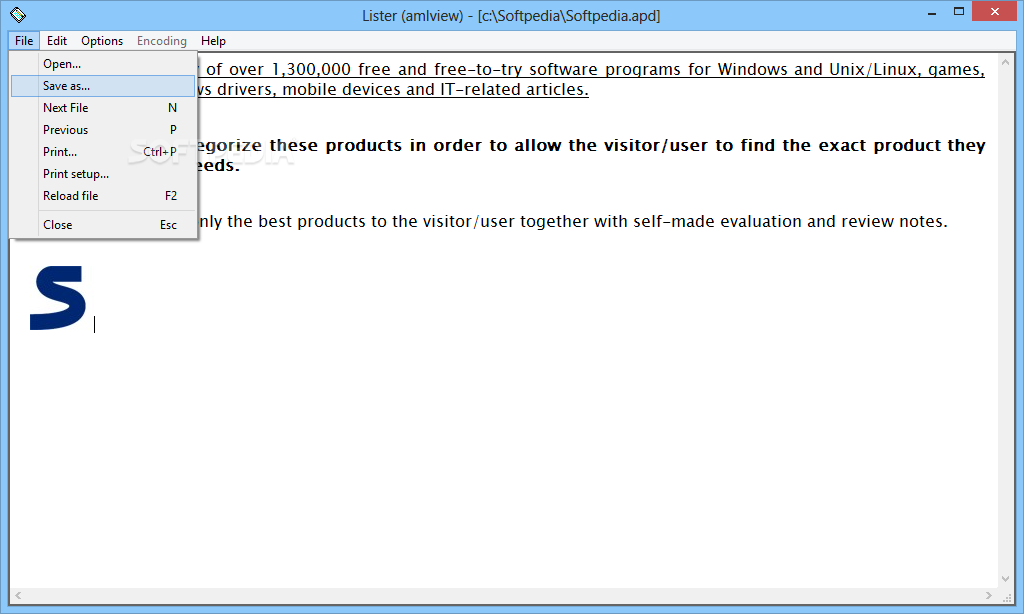The image size is (1024, 614).
Task: Open Print setup... from the menu
Action: pos(103,174)
